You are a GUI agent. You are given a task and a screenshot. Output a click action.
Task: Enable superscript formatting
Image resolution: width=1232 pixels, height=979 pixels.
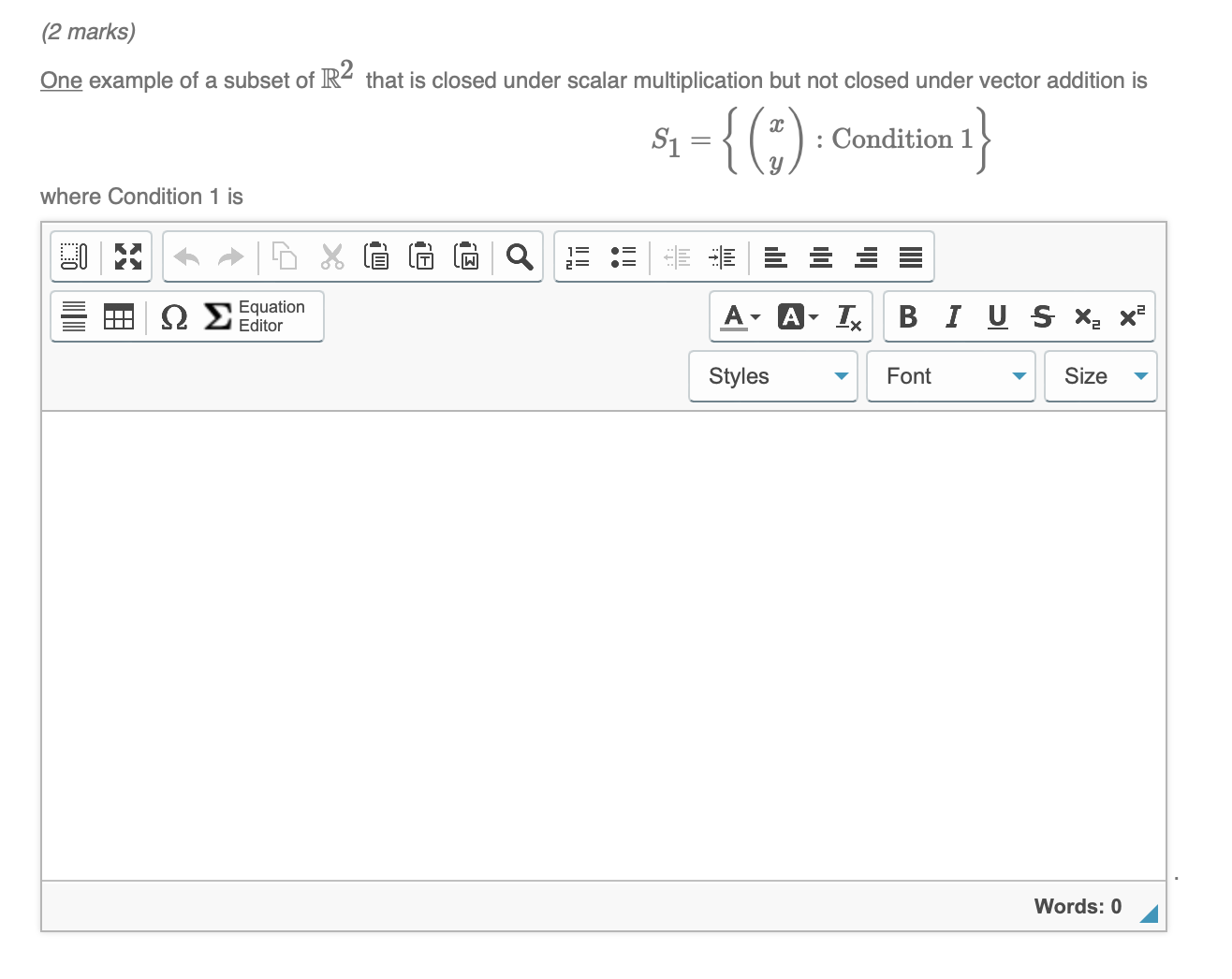point(1129,316)
